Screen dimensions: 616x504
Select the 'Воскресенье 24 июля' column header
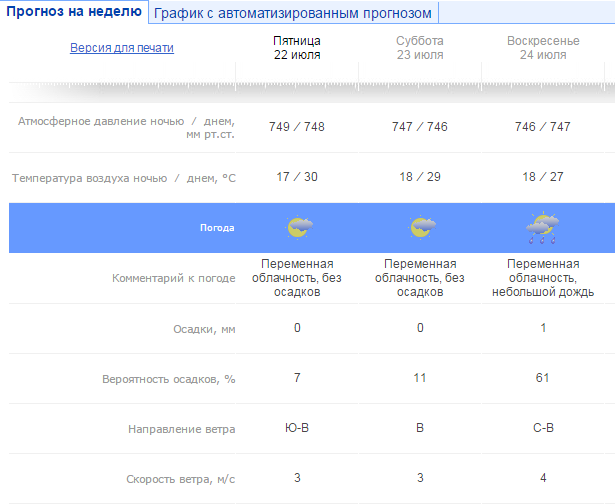click(x=543, y=48)
